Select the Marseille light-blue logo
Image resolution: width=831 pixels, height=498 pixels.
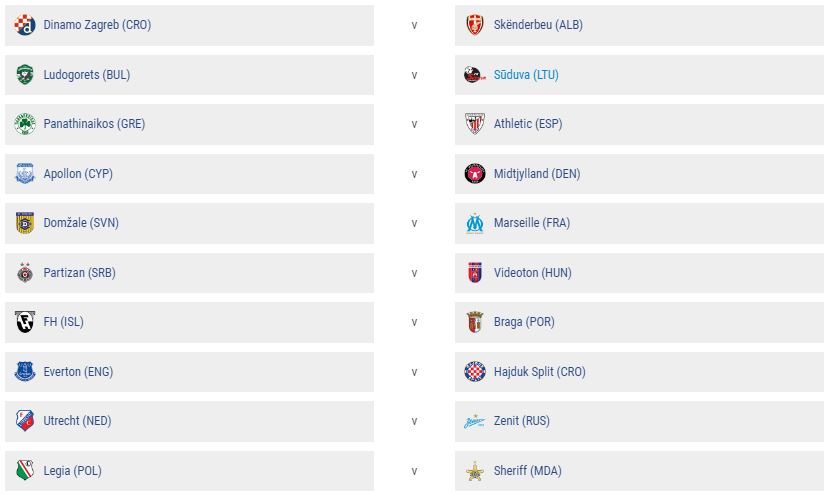(475, 224)
